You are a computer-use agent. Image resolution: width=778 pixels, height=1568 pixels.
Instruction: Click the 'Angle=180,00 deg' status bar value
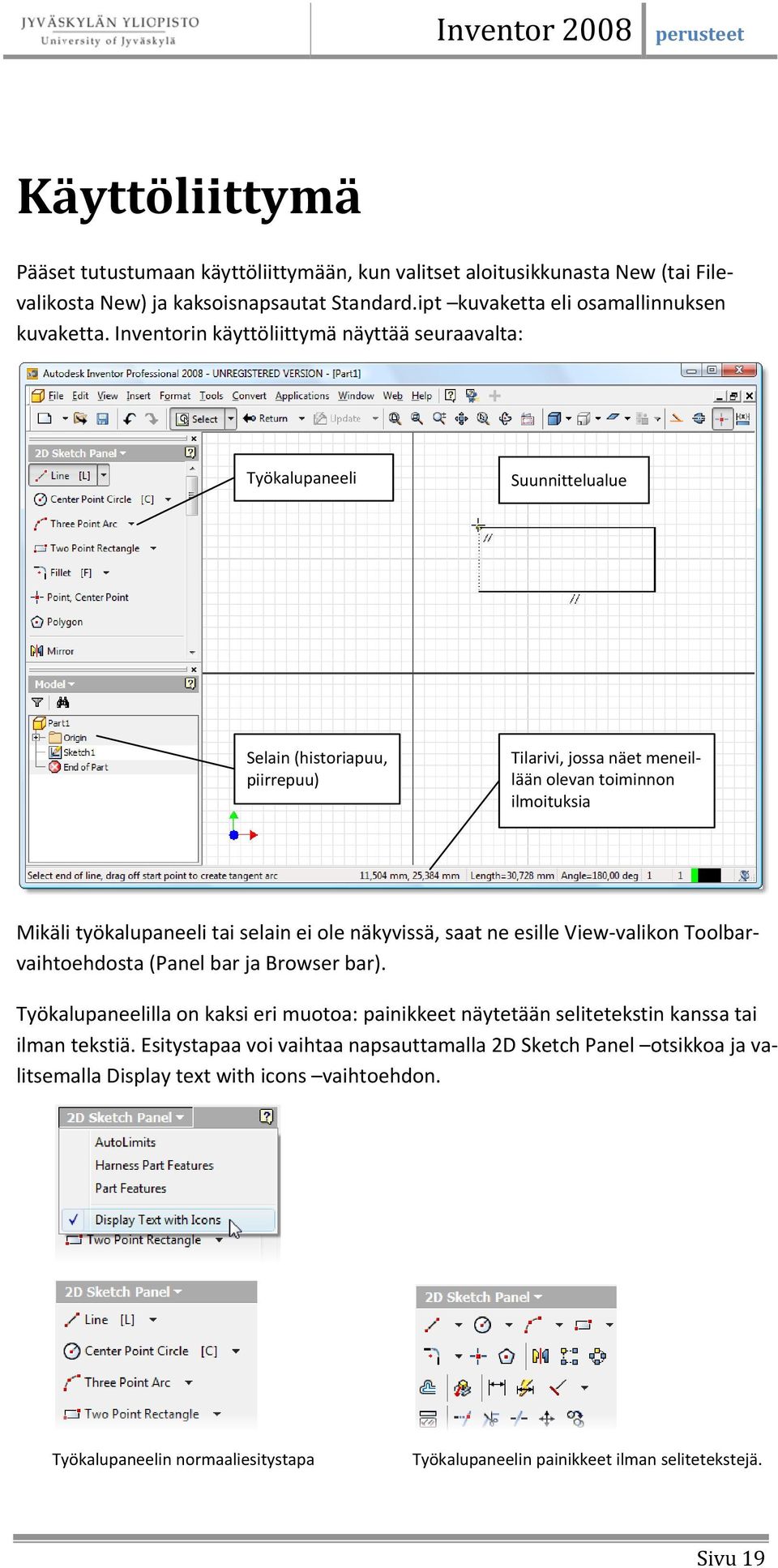(599, 876)
